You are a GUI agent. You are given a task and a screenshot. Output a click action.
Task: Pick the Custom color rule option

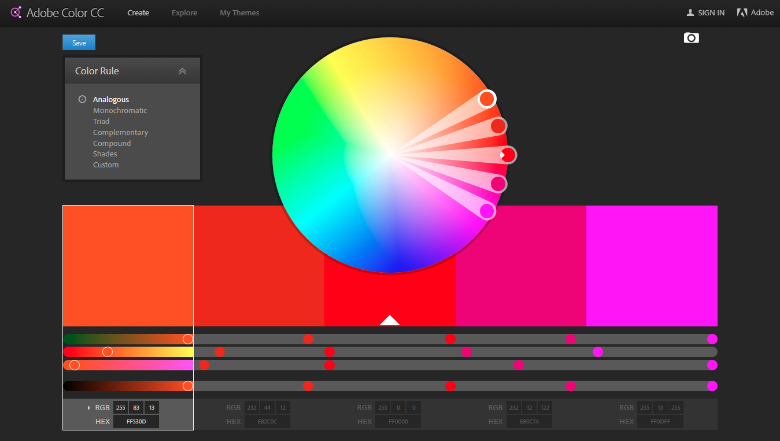(105, 165)
